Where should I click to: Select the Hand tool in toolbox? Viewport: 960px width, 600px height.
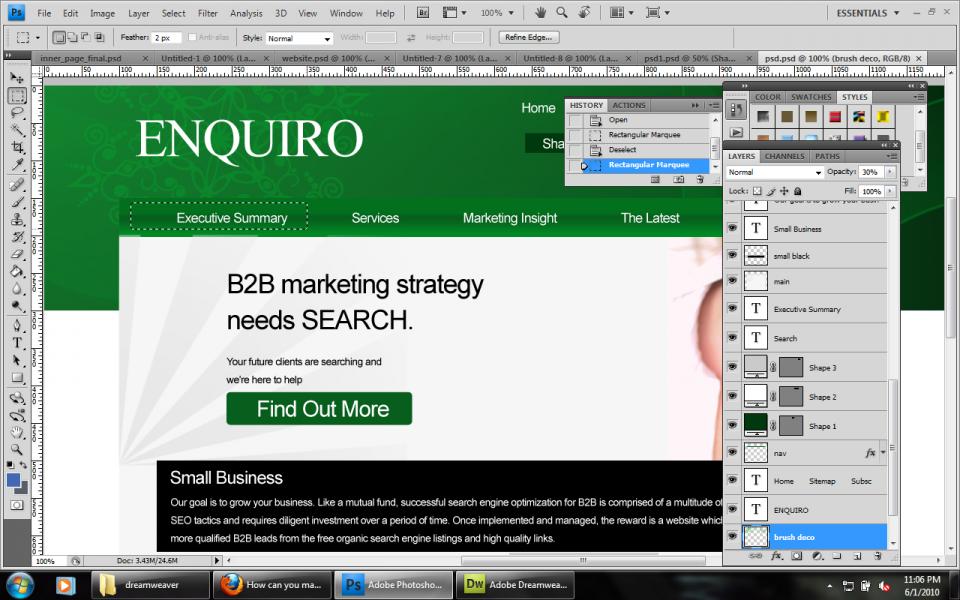click(x=17, y=432)
